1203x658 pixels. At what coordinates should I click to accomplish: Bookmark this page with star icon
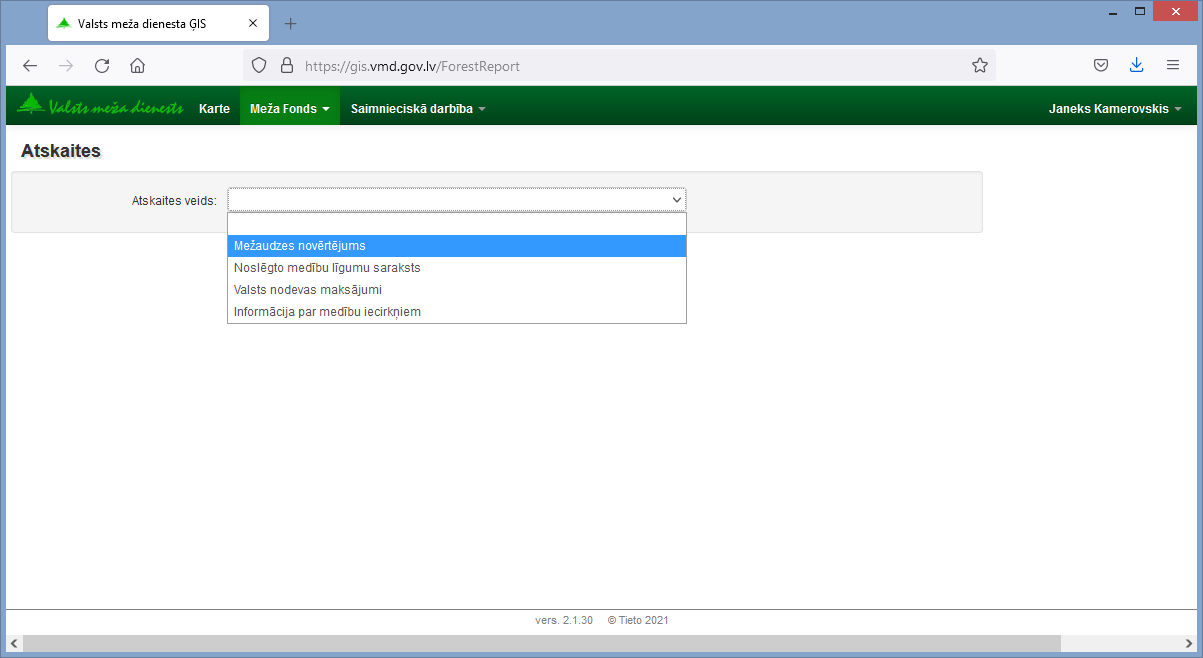point(979,66)
